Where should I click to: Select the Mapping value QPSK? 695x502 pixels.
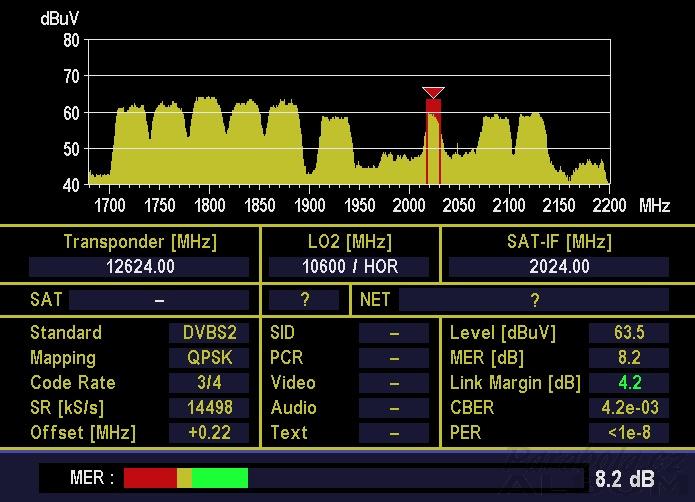point(208,358)
